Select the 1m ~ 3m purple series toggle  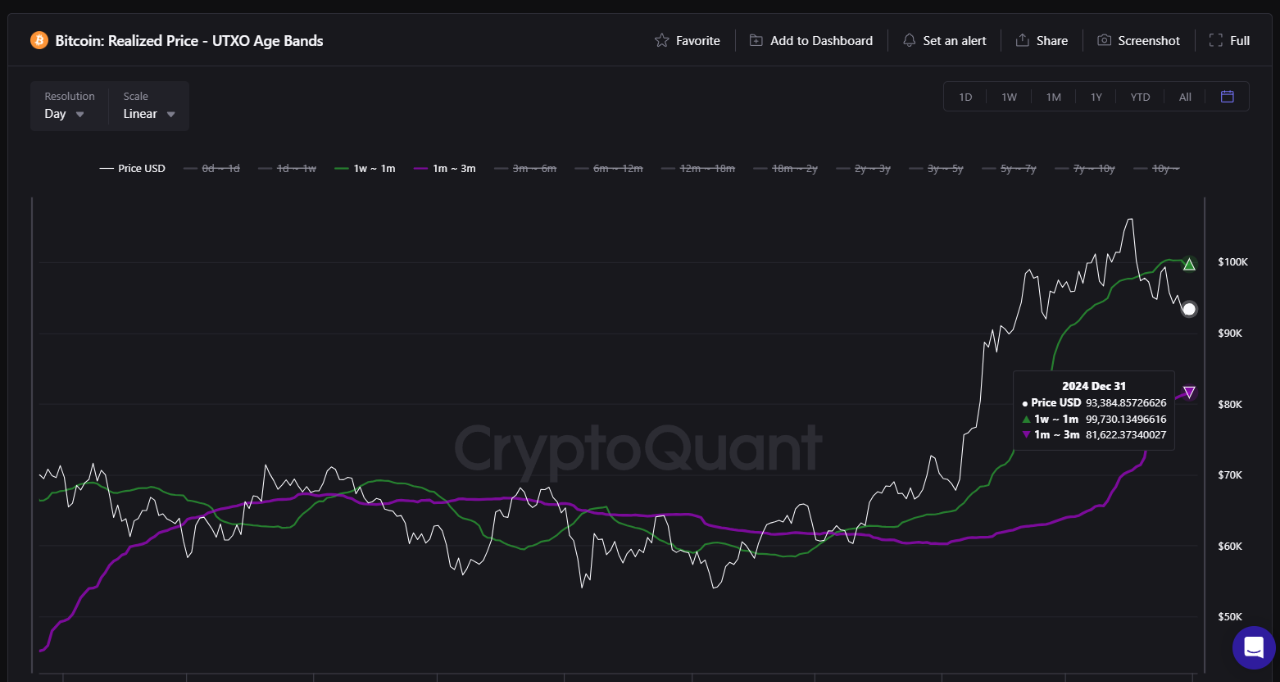(x=444, y=168)
